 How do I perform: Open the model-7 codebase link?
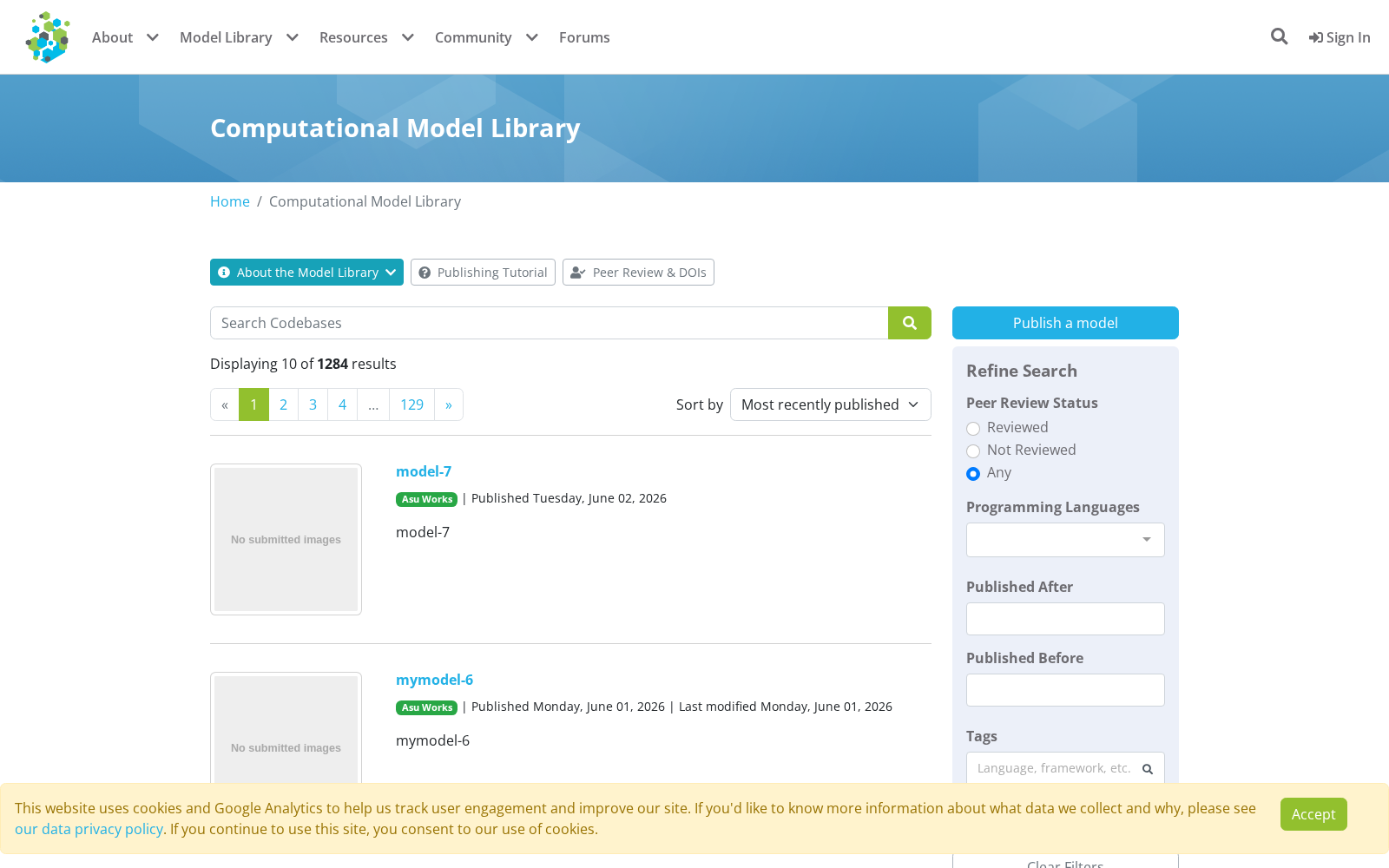424,471
